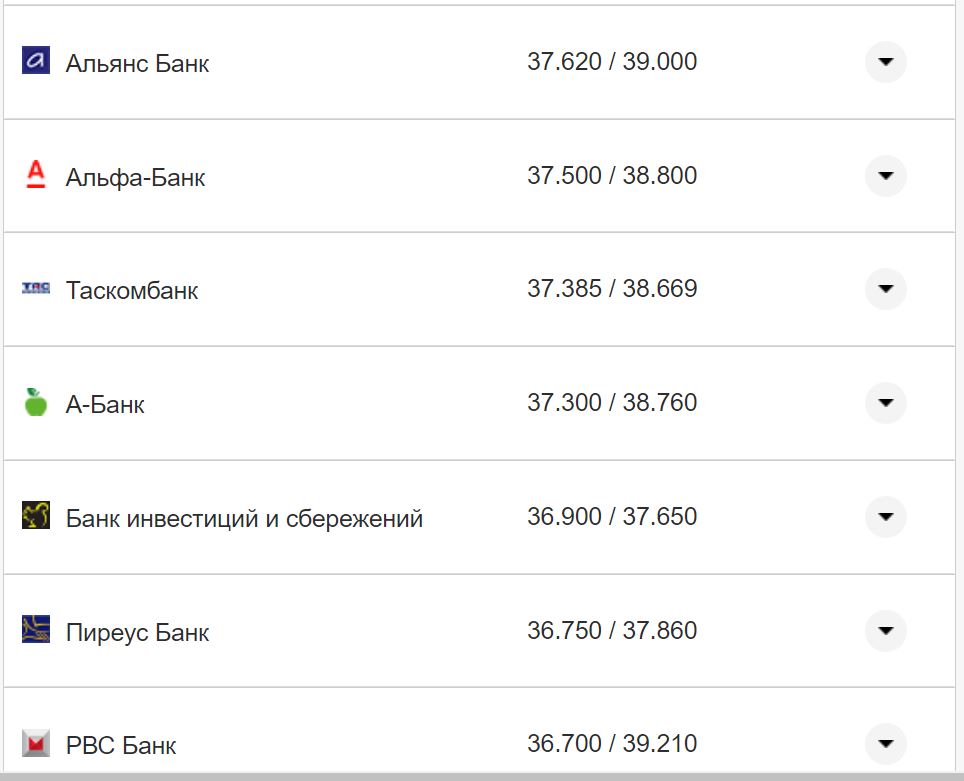The height and width of the screenshot is (781, 964).
Task: Click the 36.750 / 37.860 rate value
Action: pyautogui.click(x=612, y=631)
